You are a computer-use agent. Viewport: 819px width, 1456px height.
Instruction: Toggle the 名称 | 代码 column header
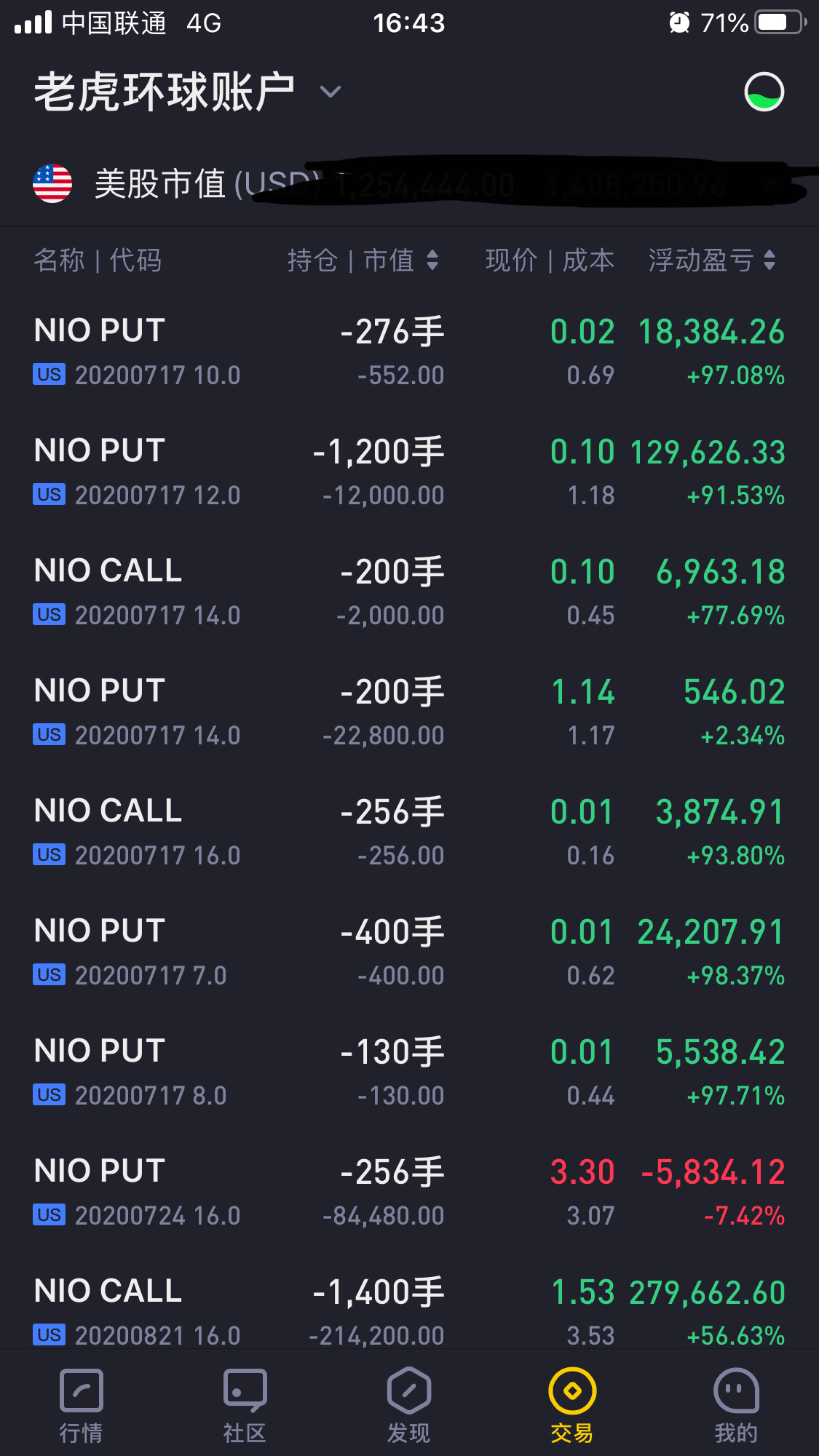coord(98,260)
